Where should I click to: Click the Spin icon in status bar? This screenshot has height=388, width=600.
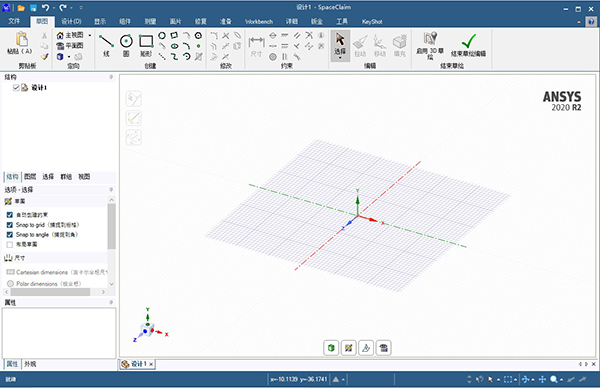[526, 379]
